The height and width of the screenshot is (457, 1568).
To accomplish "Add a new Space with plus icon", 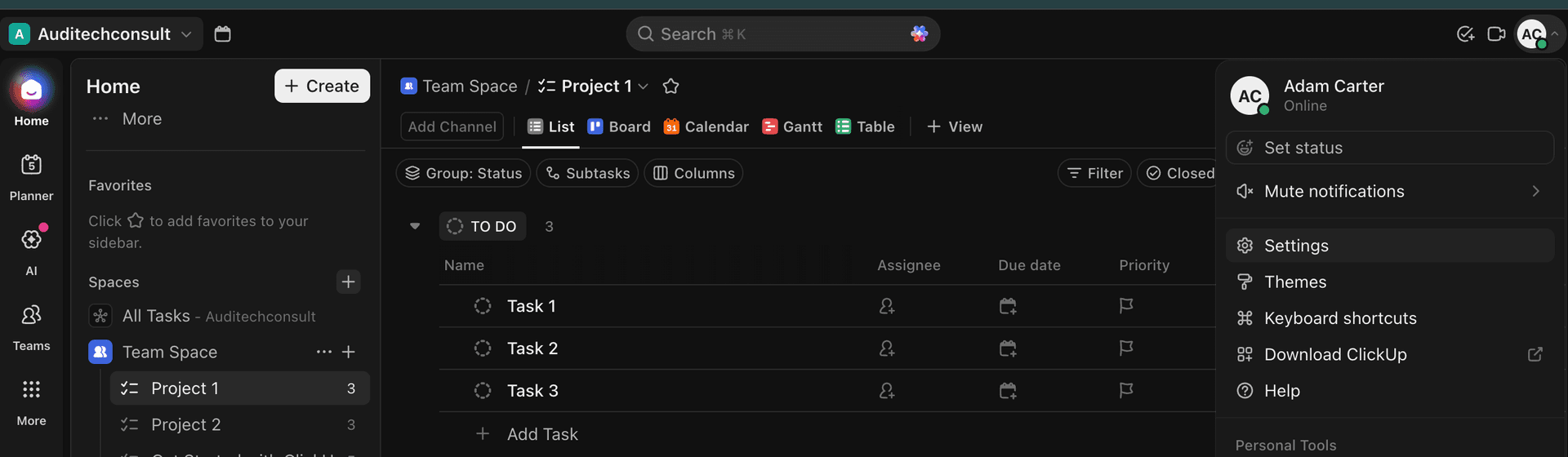I will click(348, 282).
